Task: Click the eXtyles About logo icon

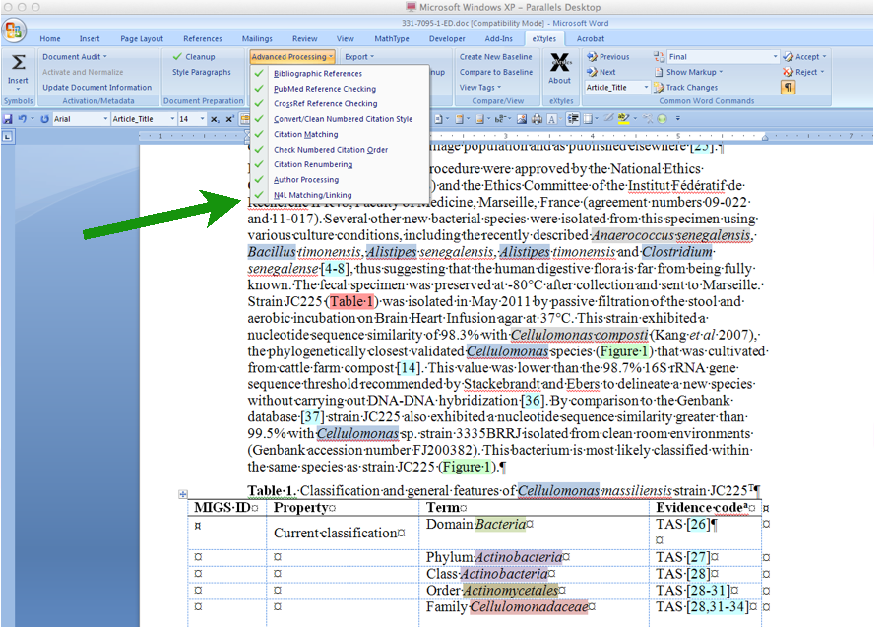Action: [560, 63]
